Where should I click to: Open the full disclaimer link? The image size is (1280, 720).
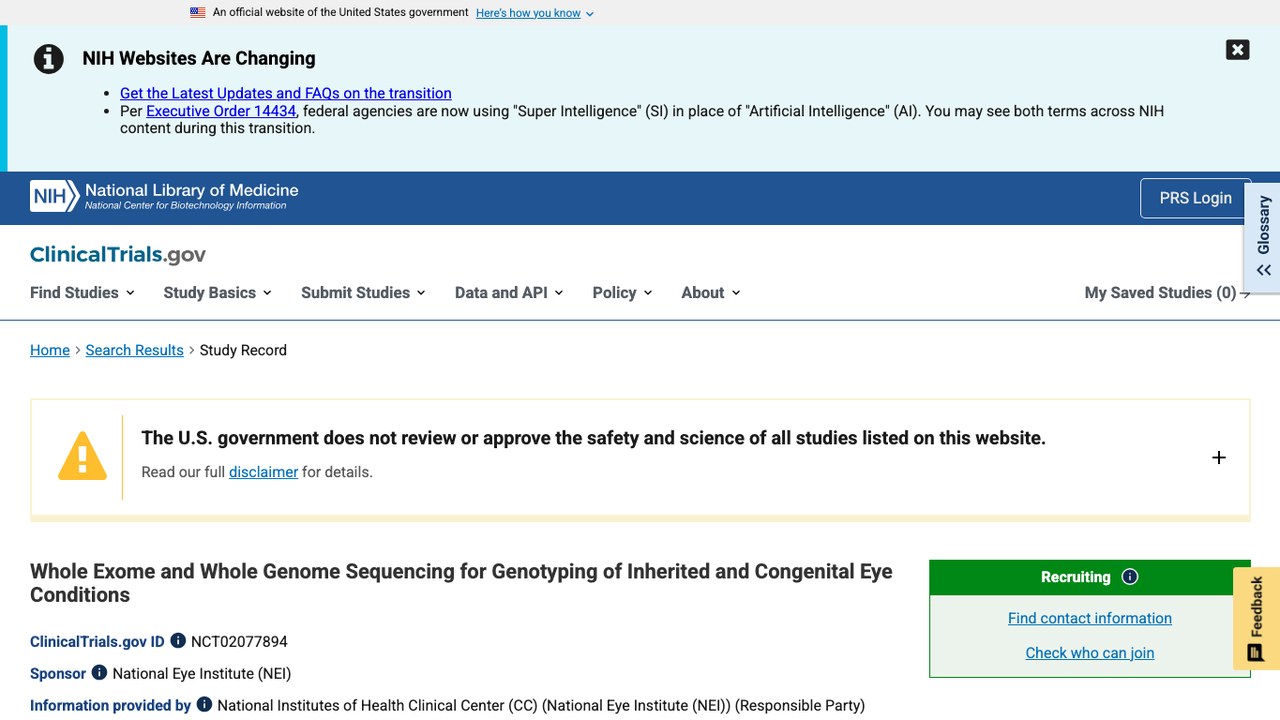click(x=263, y=472)
